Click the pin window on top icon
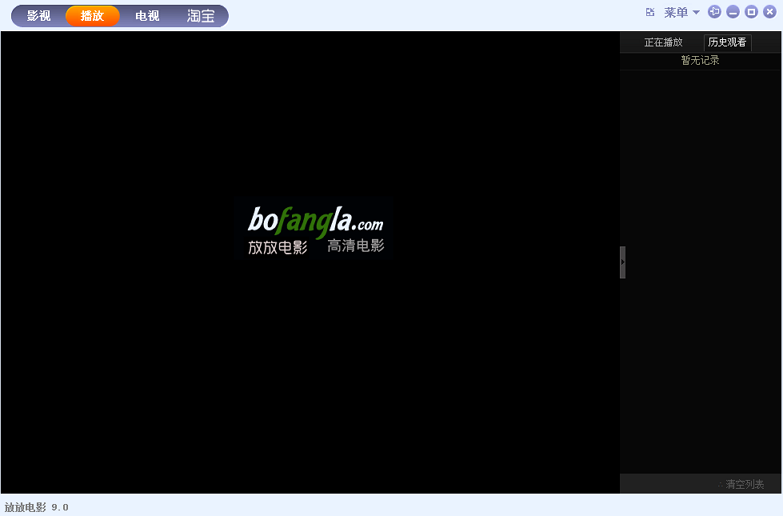This screenshot has width=783, height=516. point(715,12)
